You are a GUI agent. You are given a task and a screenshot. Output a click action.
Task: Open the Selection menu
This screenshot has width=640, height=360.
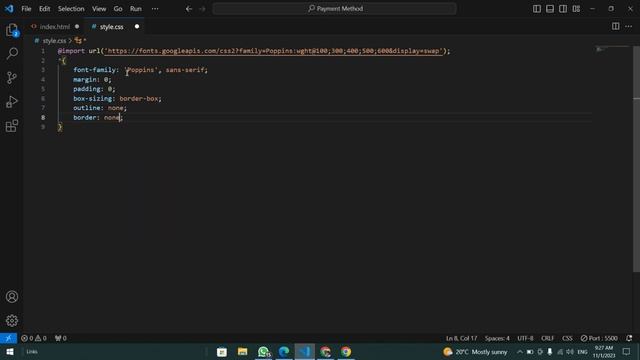(x=71, y=9)
